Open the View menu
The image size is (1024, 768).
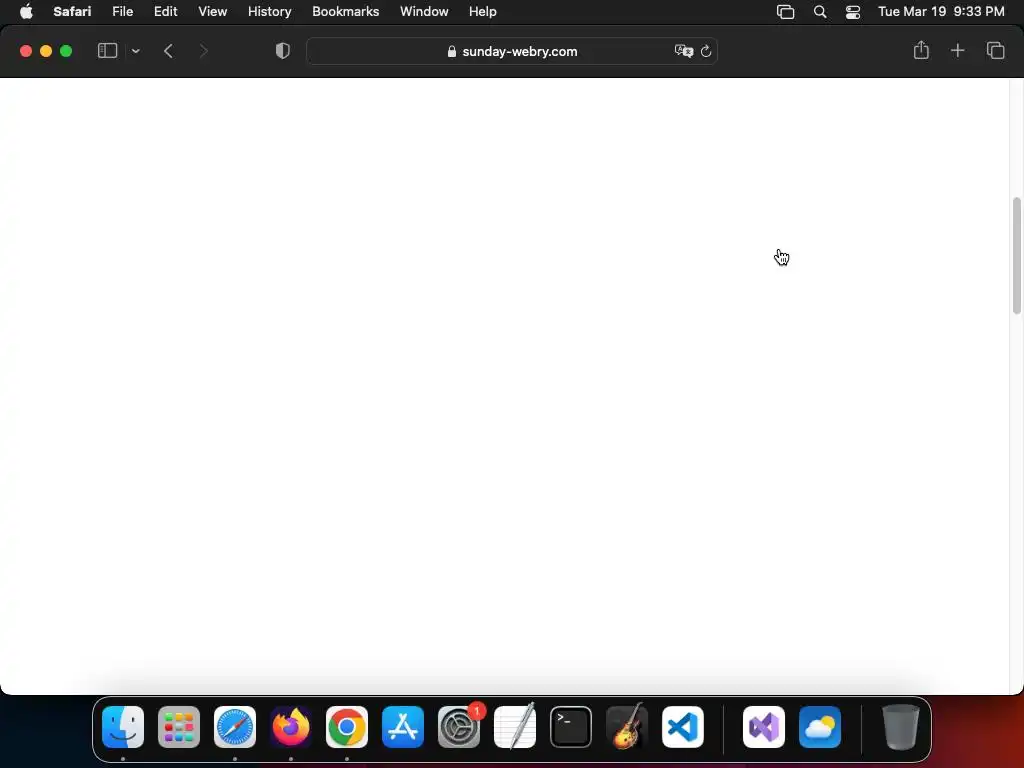(212, 11)
